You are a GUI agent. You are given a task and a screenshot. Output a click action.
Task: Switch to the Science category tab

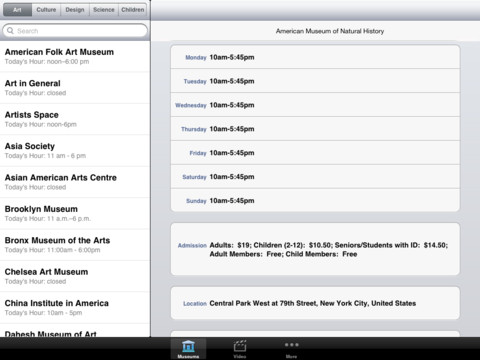tap(104, 10)
